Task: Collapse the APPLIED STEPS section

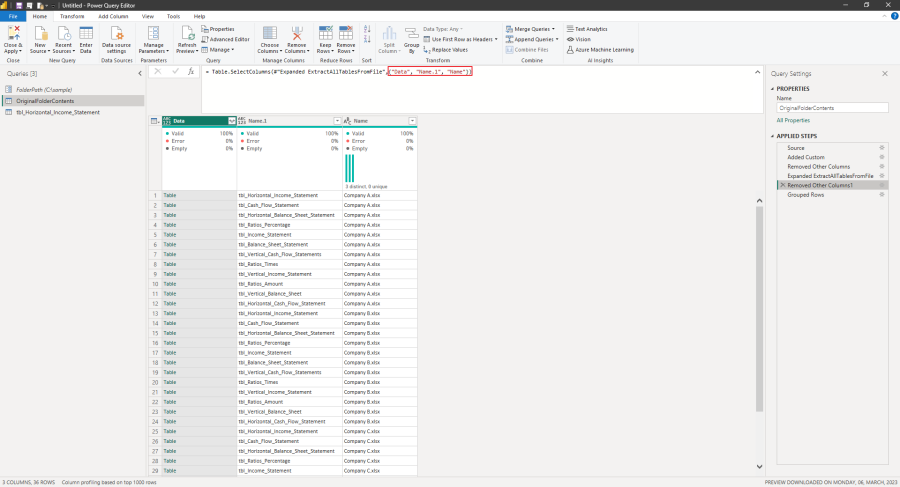Action: (773, 136)
